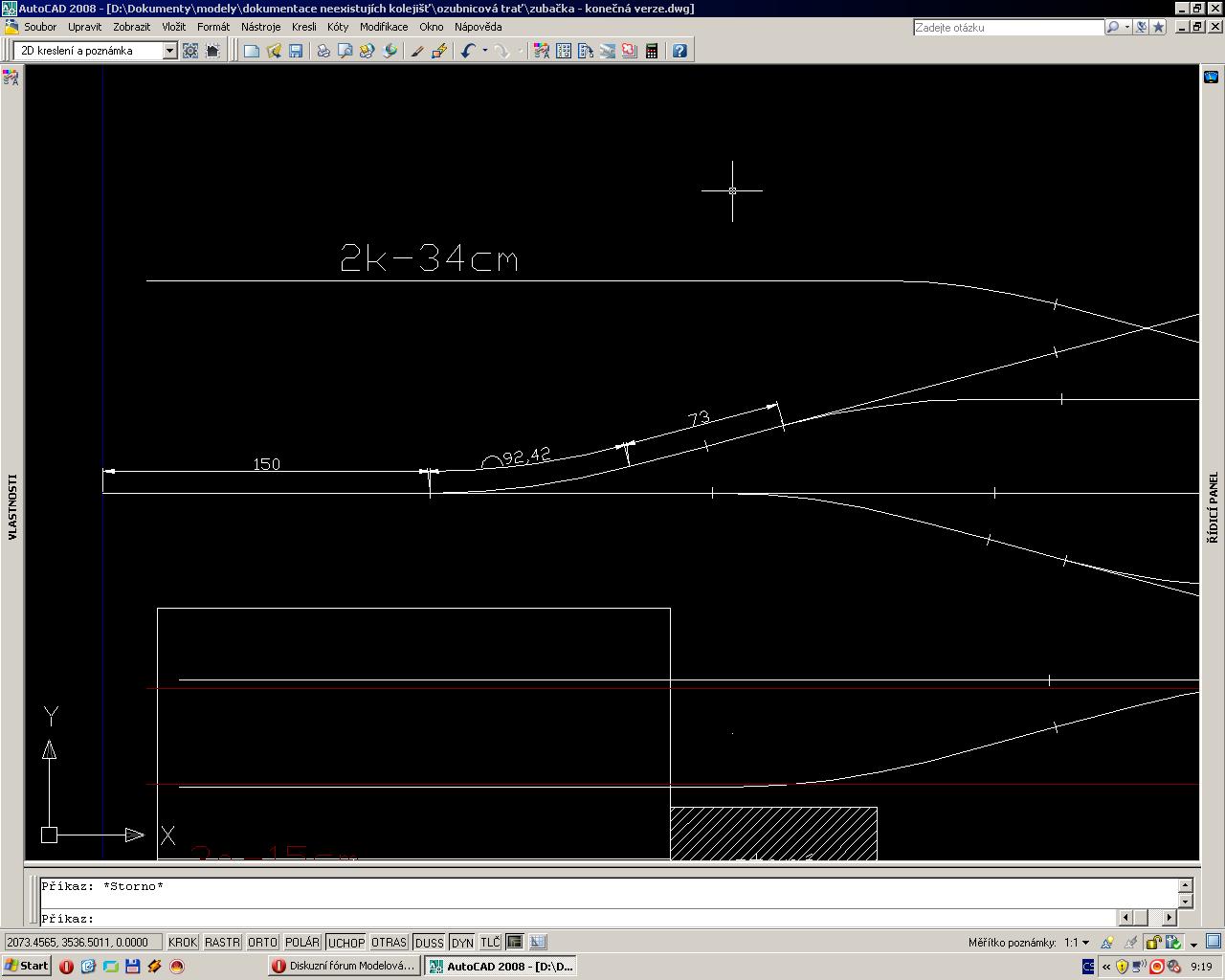Click the Clean Screen icon in status bar
Screen dimensions: 1225x980
click(1213, 942)
